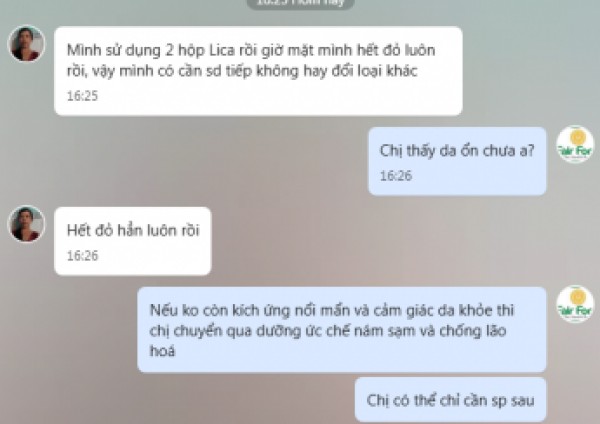Image resolution: width=600 pixels, height=424 pixels.
Task: Select the message "Hết đỏ hẳn luôn rồi"
Action: tap(133, 241)
